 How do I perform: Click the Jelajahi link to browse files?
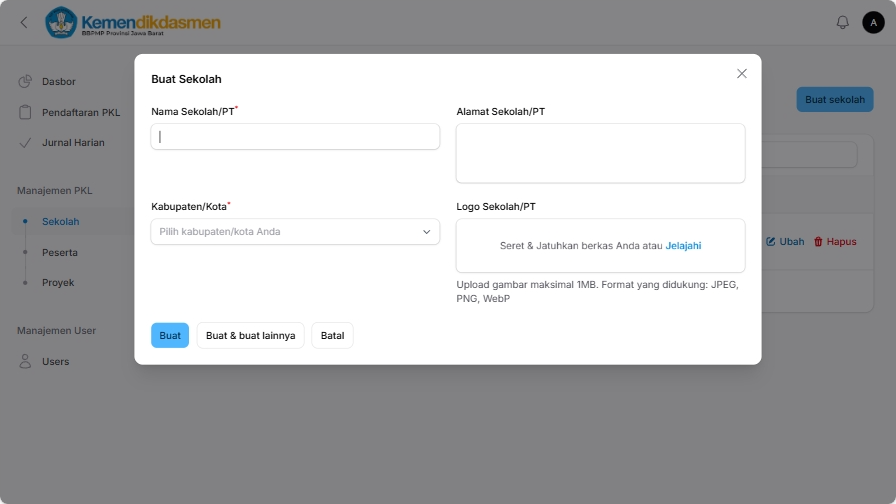[683, 245]
